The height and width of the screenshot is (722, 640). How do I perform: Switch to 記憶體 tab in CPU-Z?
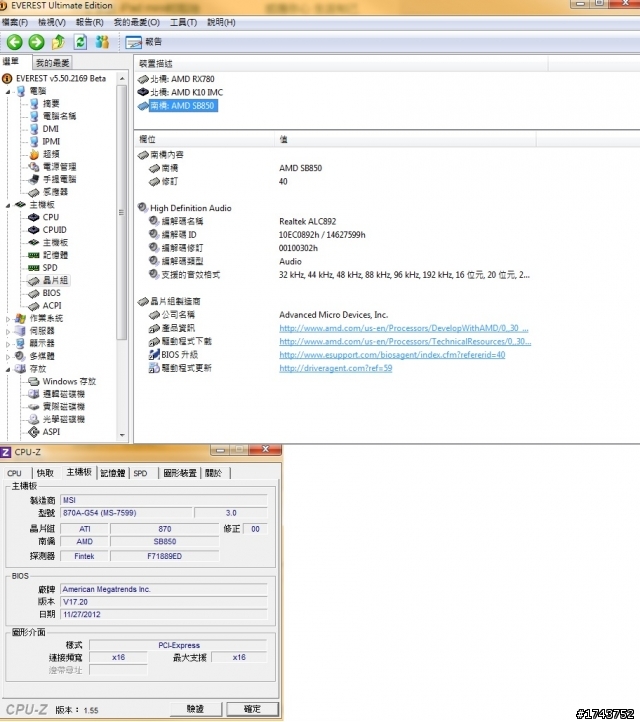pos(113,473)
